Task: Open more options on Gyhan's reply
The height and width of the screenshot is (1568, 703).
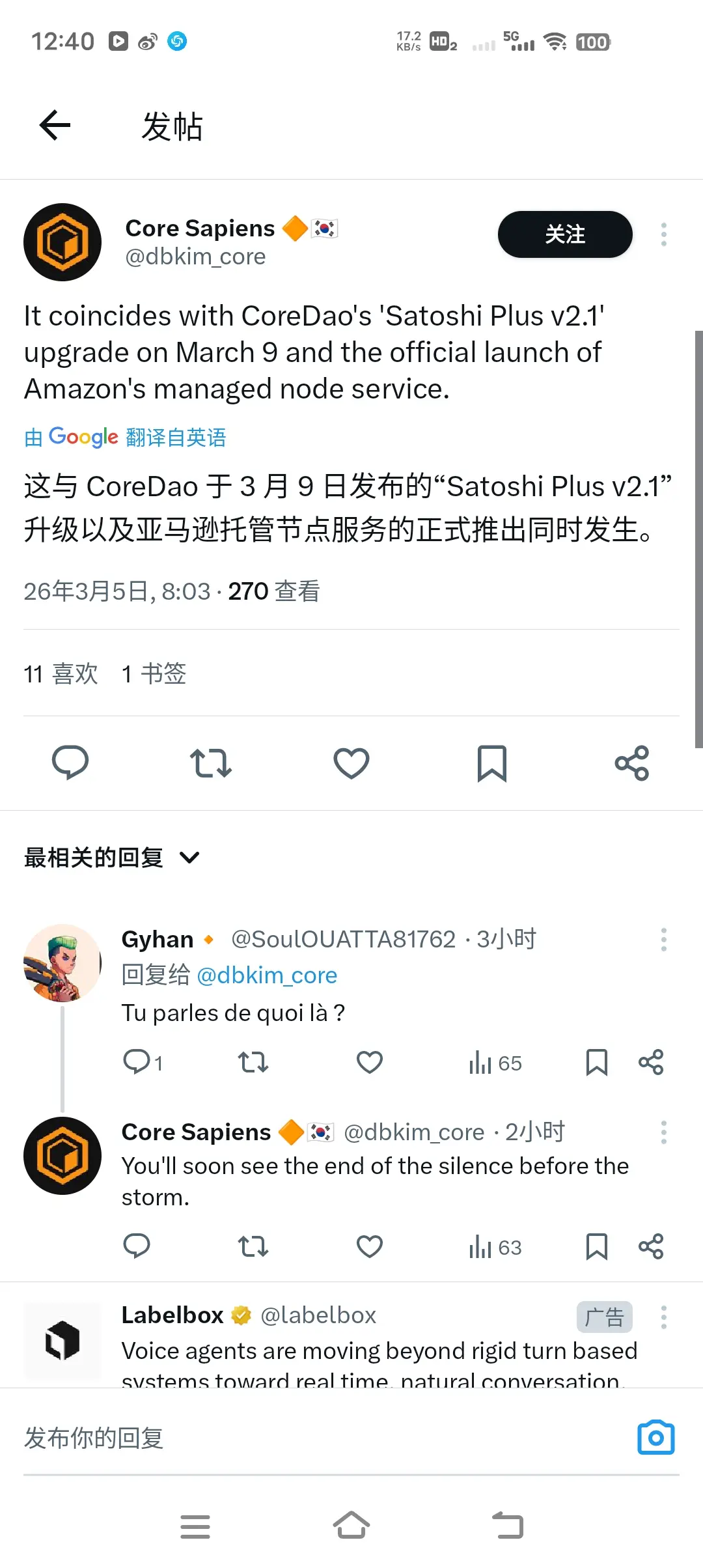Action: tap(663, 940)
